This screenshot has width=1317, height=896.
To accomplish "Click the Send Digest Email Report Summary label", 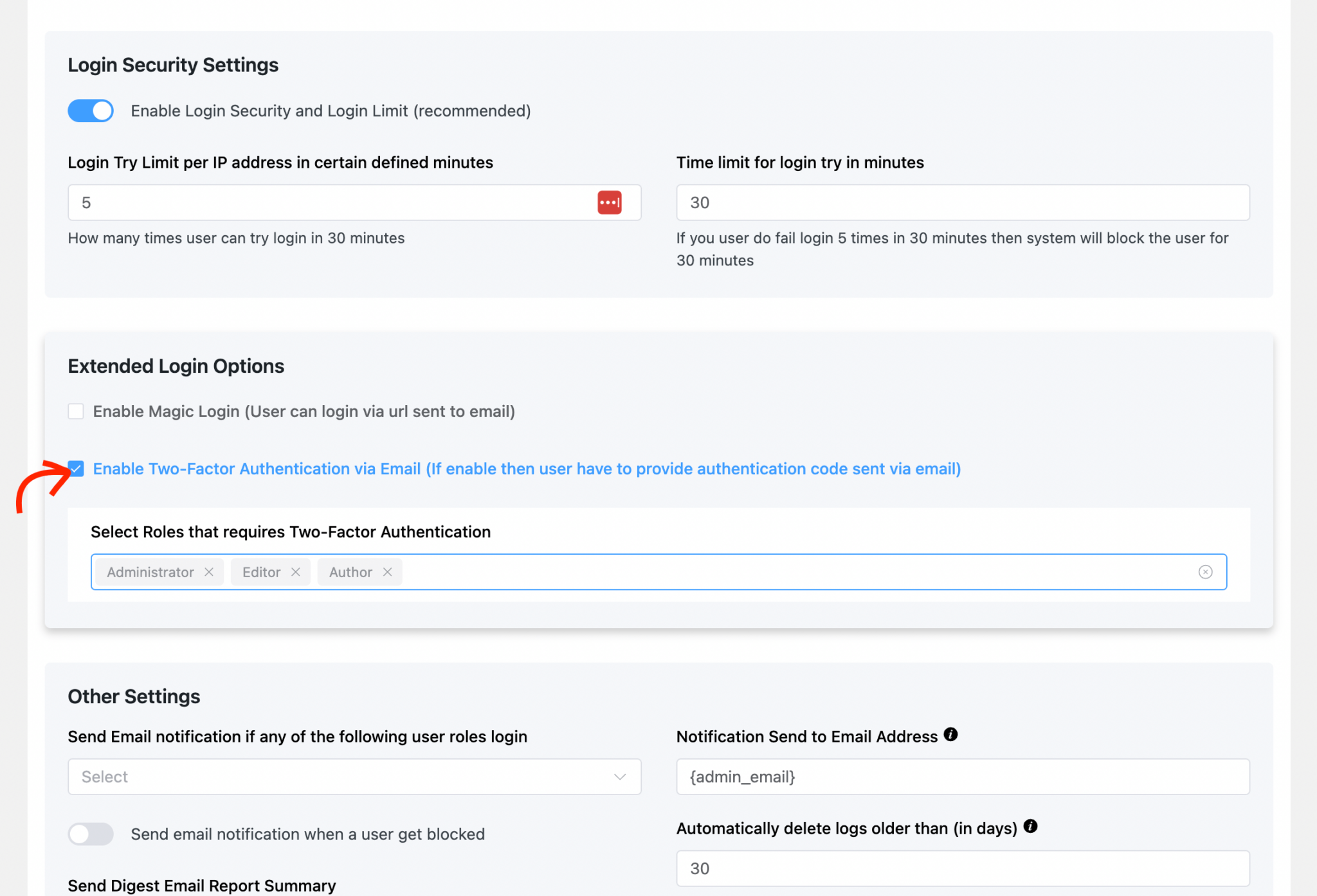I will coord(201,885).
